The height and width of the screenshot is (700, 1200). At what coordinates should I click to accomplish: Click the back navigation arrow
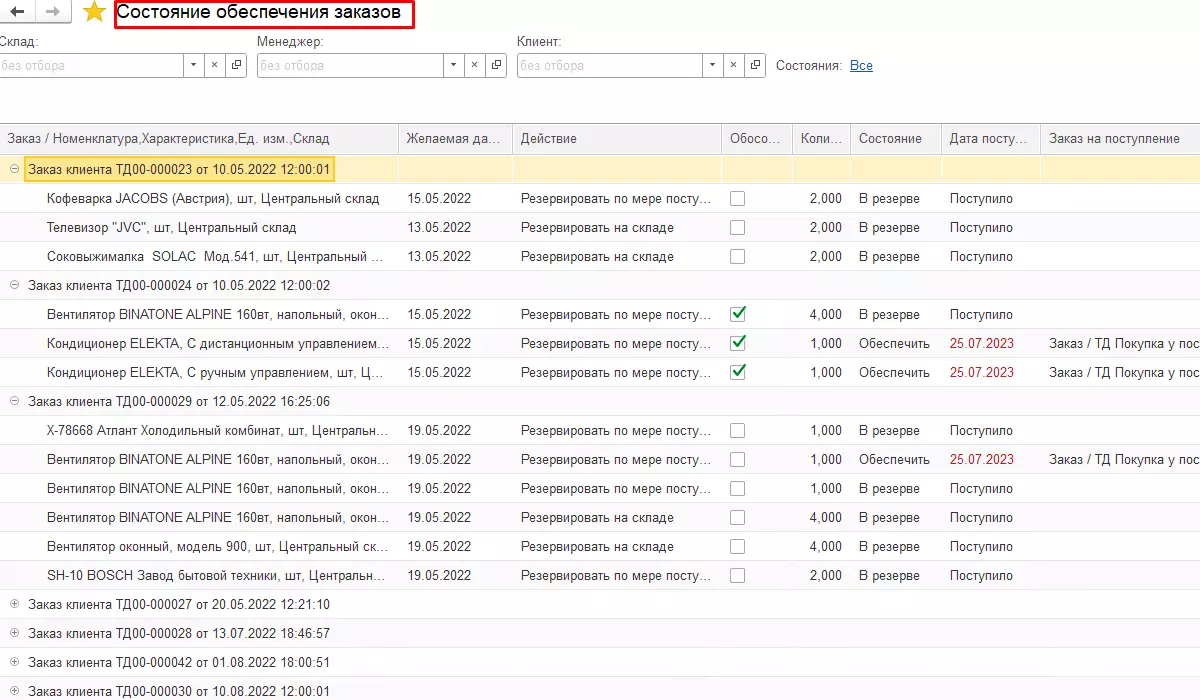pyautogui.click(x=16, y=12)
